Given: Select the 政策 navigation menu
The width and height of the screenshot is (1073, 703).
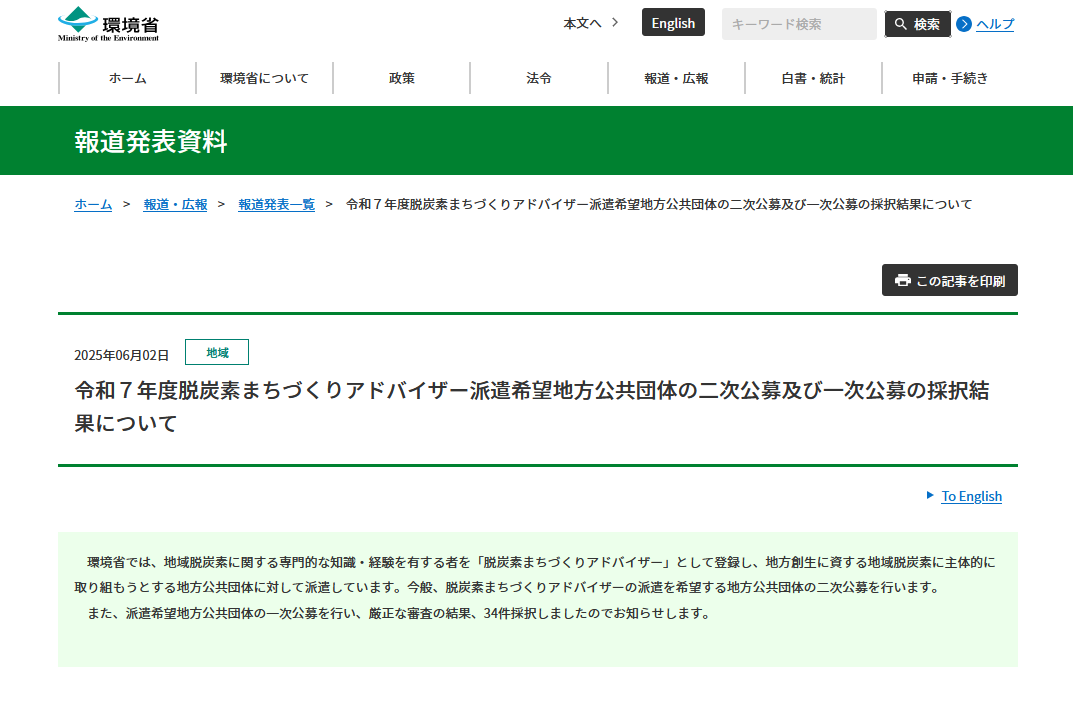Looking at the screenshot, I should [401, 77].
